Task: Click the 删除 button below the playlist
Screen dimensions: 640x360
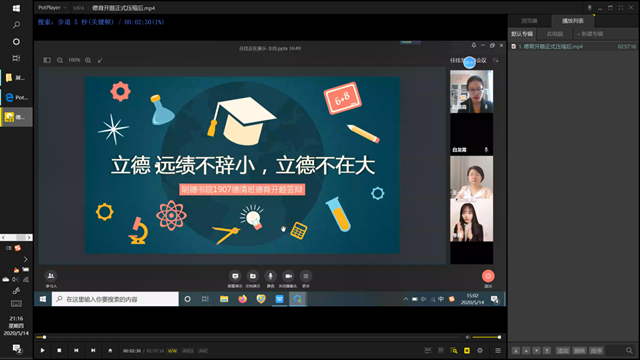Action: pos(580,351)
